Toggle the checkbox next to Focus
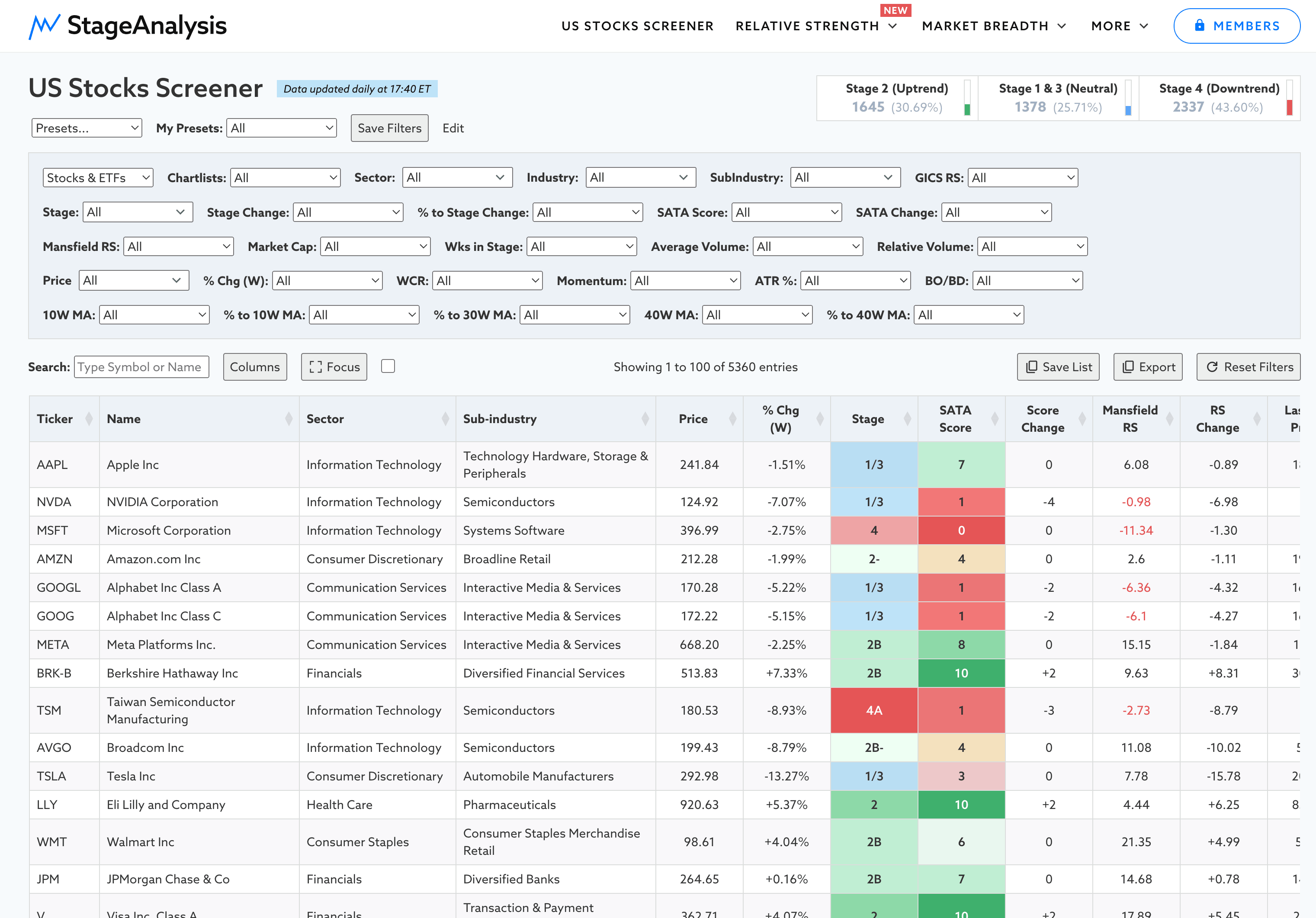 (x=388, y=366)
